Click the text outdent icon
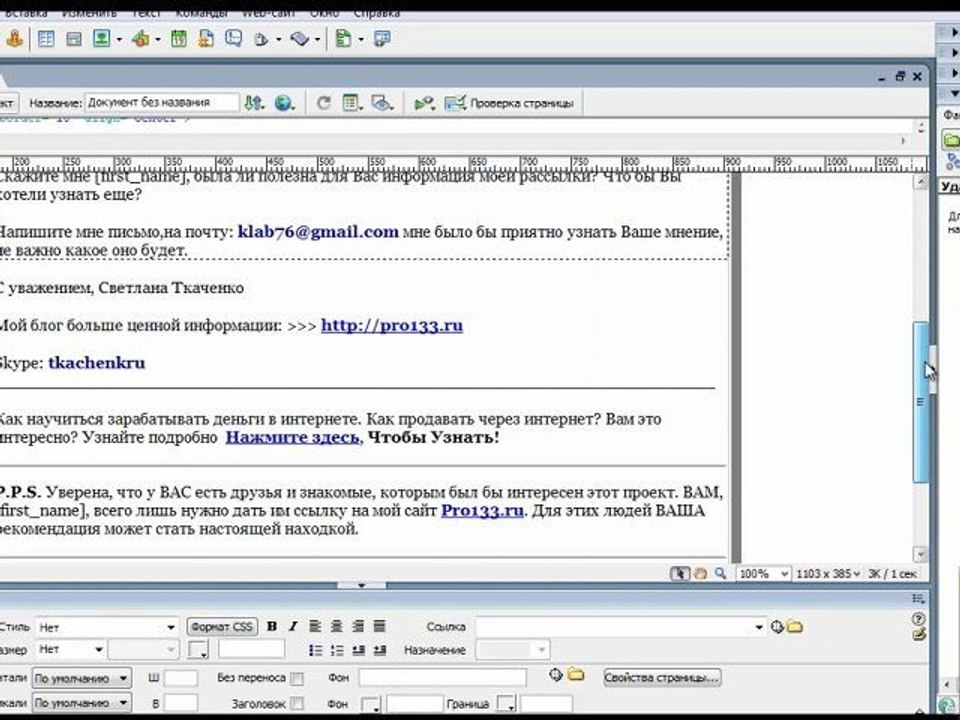Screen dimensions: 960x720 tap(358, 650)
